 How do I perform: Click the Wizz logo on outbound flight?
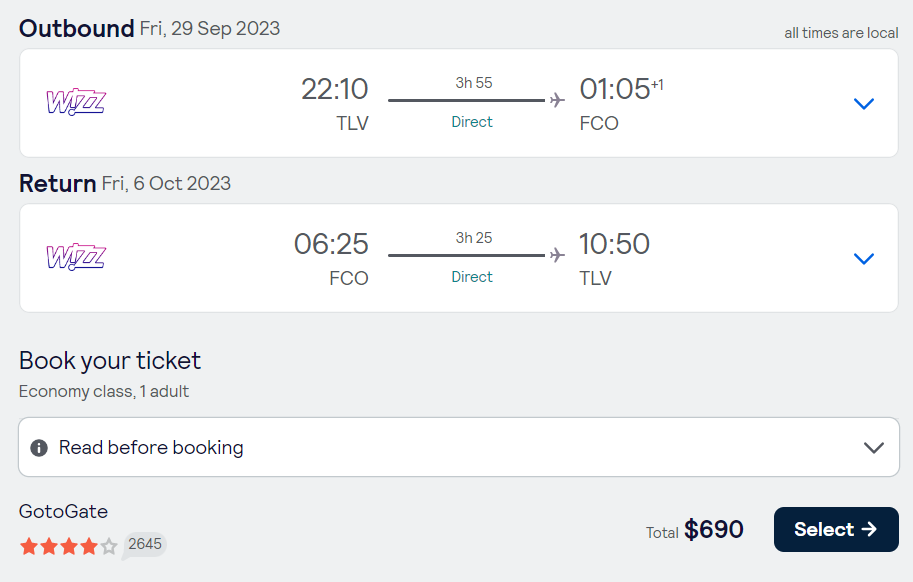(x=76, y=102)
